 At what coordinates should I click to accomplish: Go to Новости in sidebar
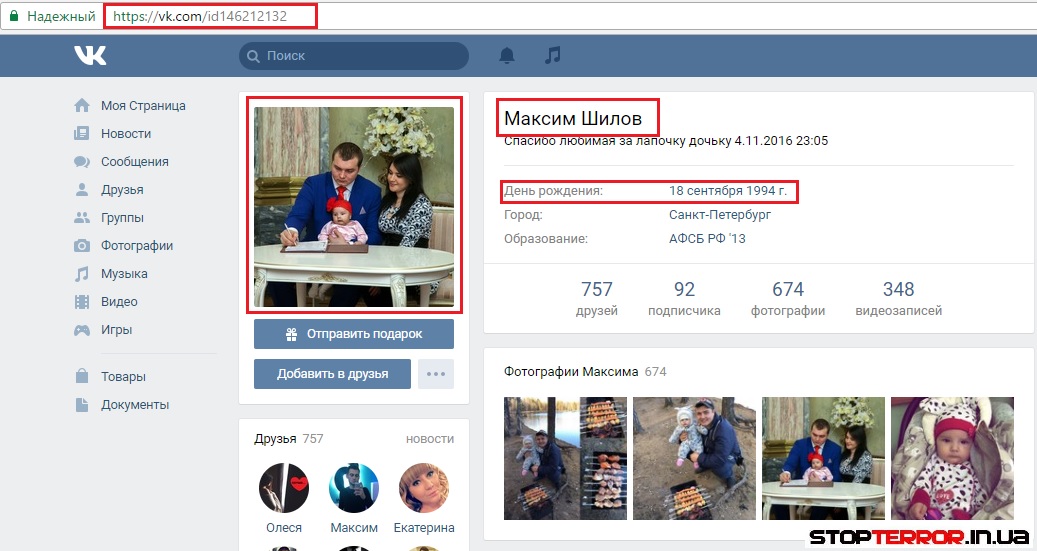tap(126, 134)
